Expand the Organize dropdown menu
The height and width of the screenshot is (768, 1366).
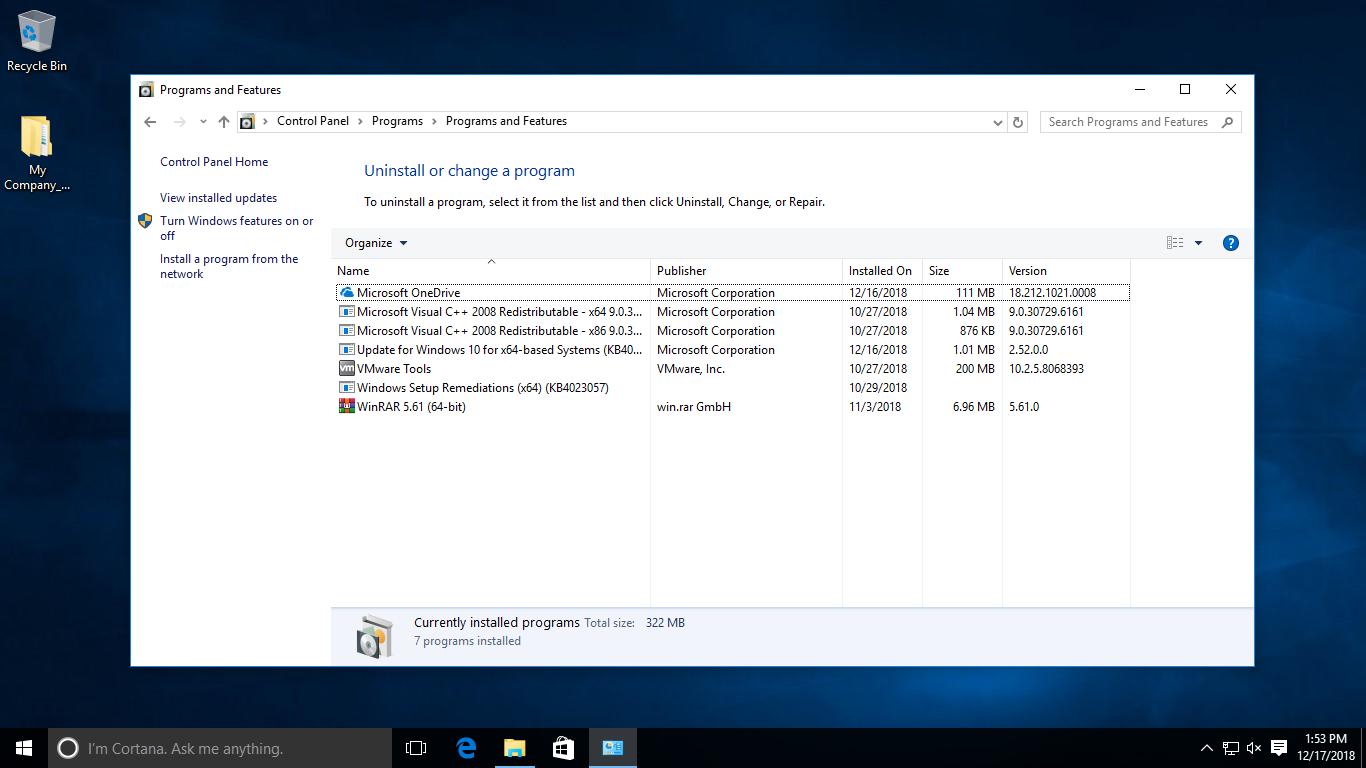coord(376,243)
